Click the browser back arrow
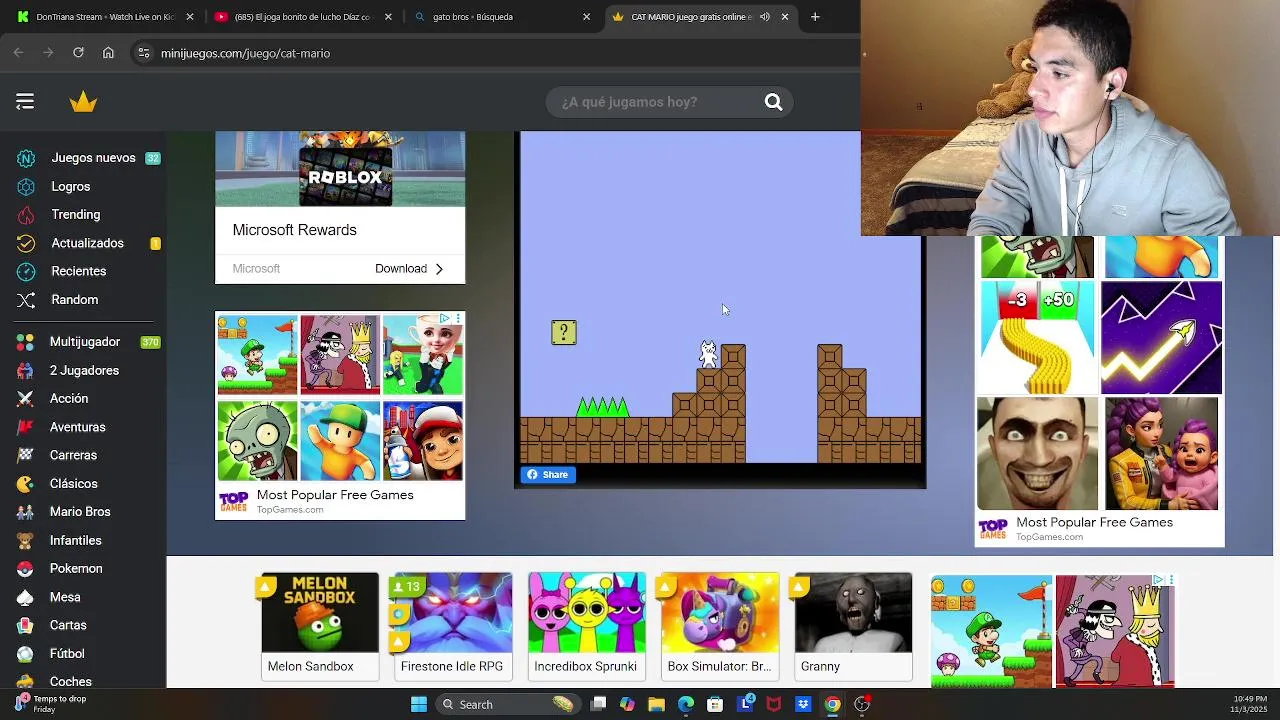The image size is (1280, 720). [19, 53]
